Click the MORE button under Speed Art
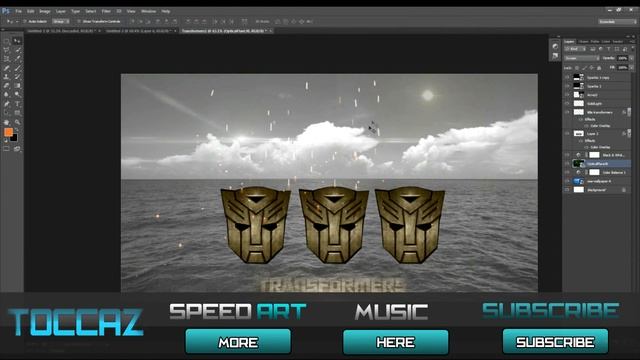The width and height of the screenshot is (640, 360). [x=238, y=342]
